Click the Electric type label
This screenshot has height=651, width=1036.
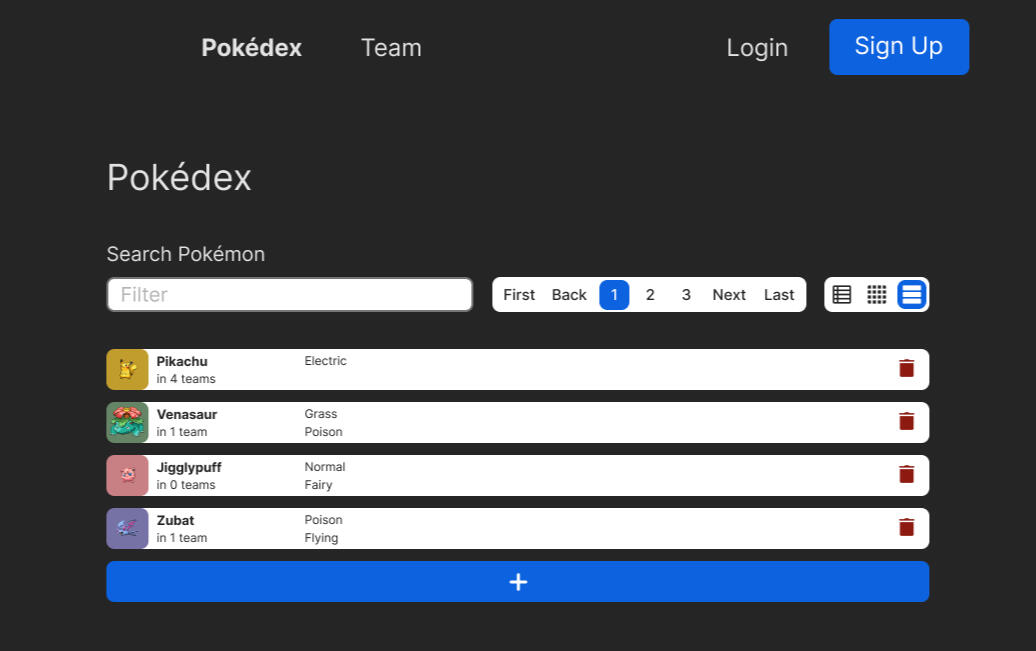pos(326,361)
